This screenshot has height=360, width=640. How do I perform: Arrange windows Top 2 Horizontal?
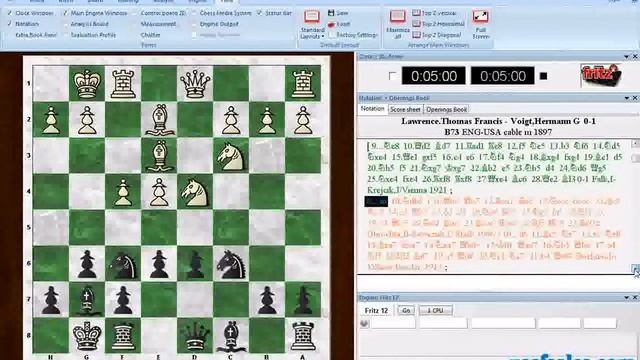click(438, 24)
